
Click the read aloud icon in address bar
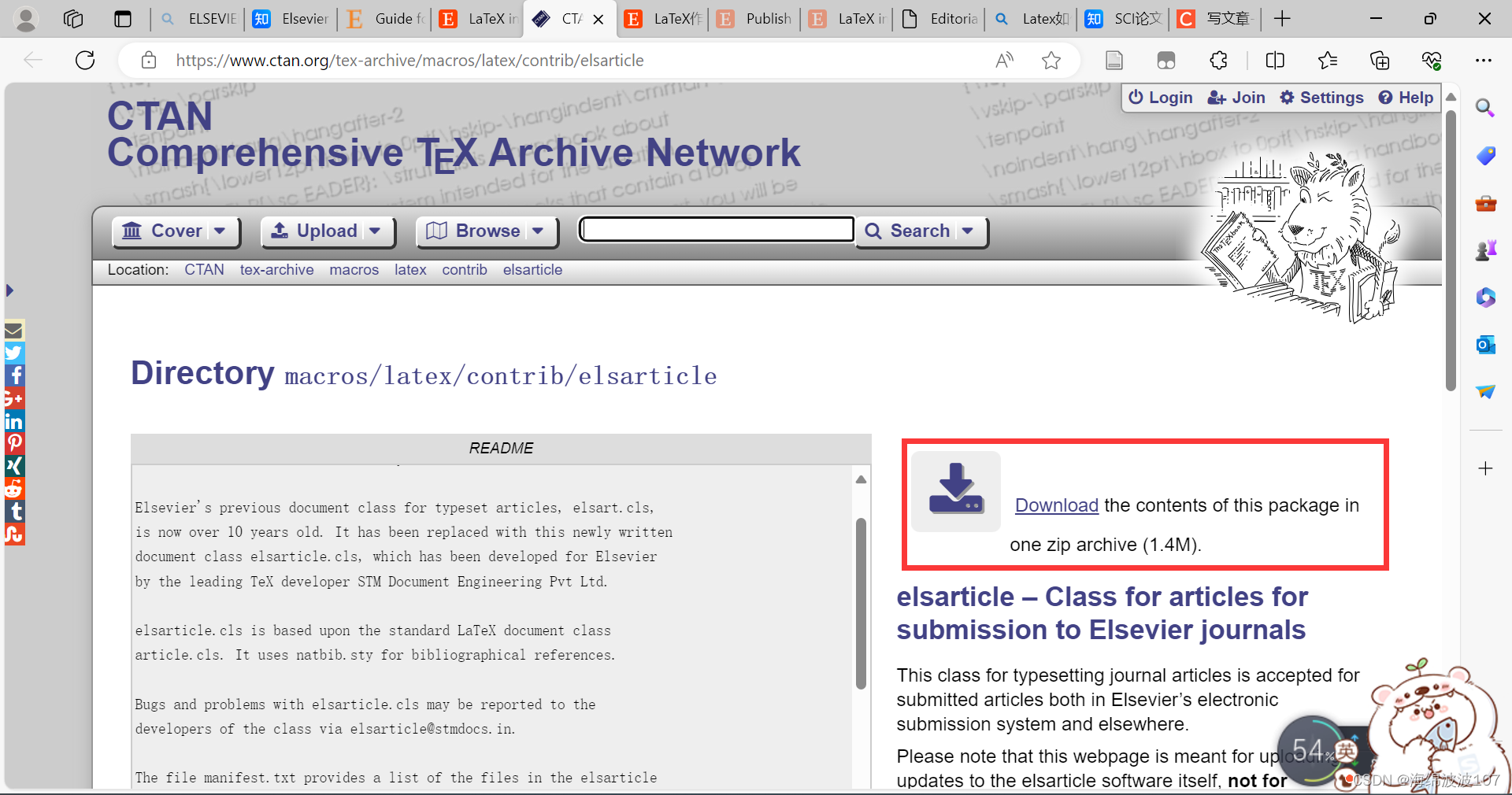pos(1005,60)
